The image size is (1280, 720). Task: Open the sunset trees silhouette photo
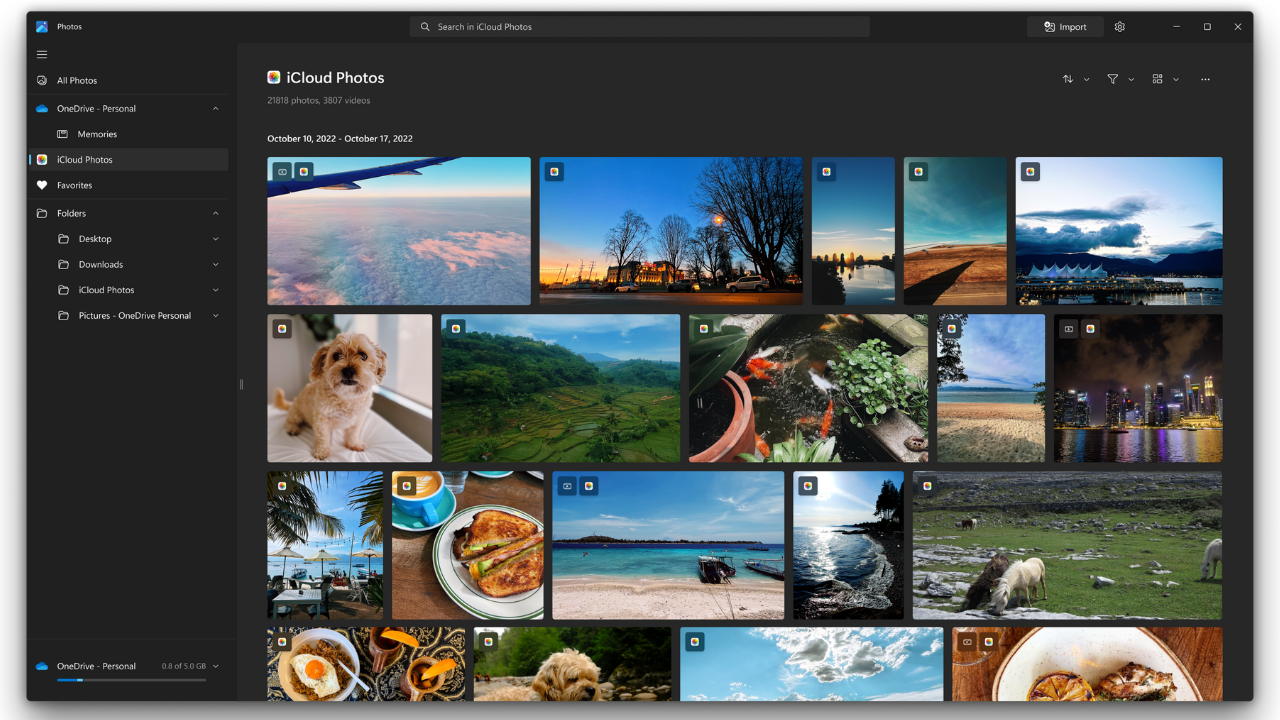pyautogui.click(x=671, y=231)
